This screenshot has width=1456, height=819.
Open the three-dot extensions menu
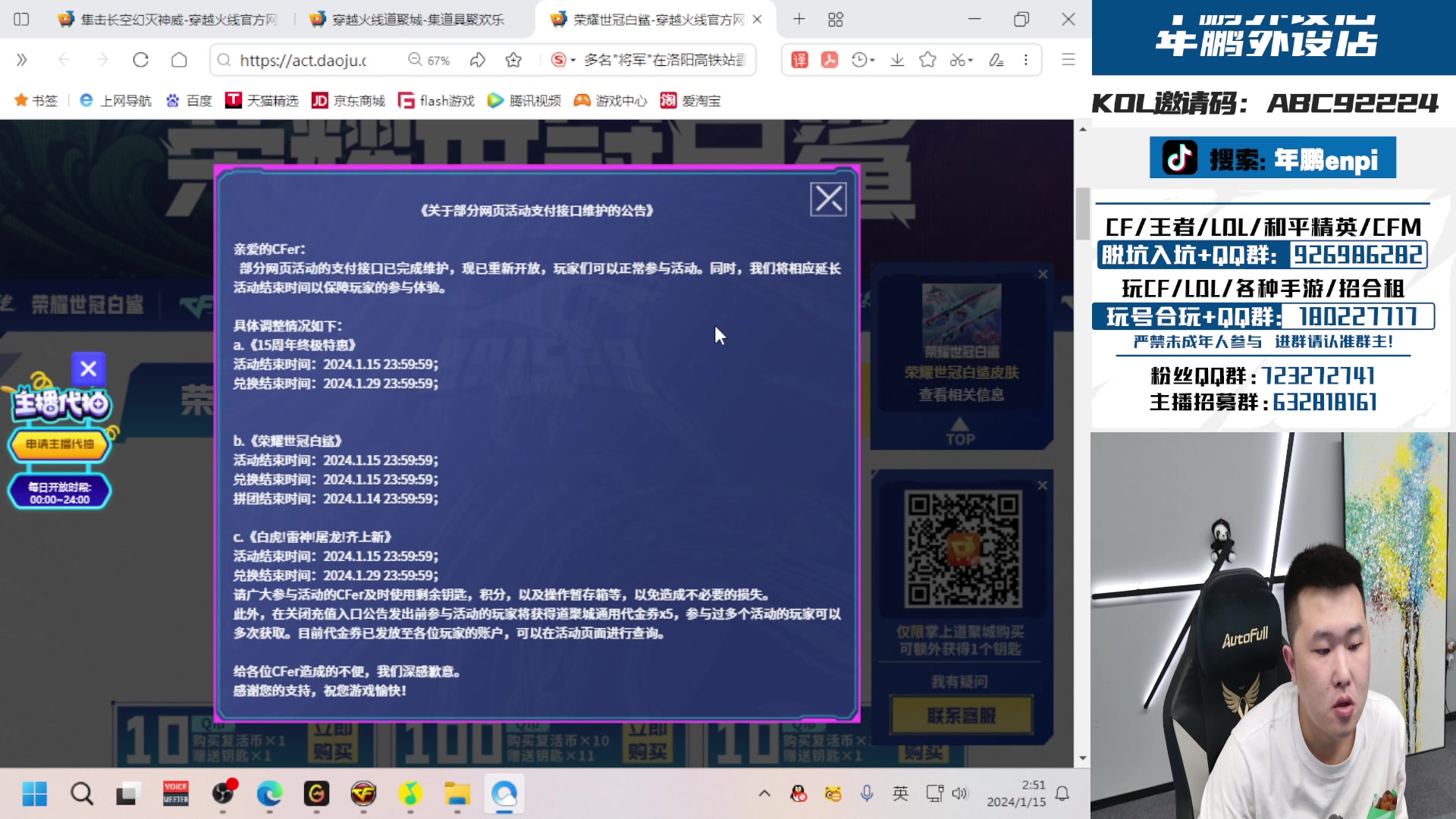[x=1026, y=60]
